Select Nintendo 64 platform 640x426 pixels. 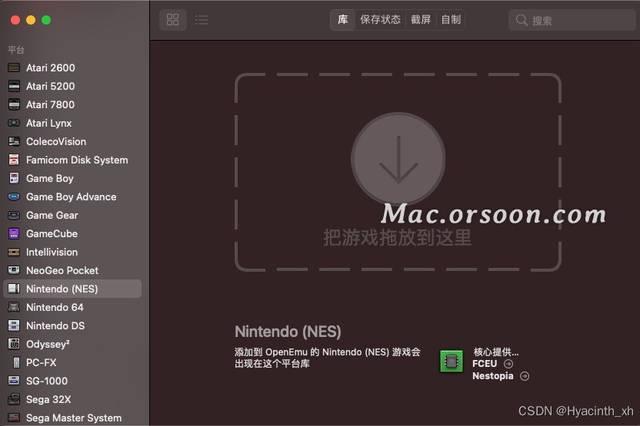click(55, 307)
